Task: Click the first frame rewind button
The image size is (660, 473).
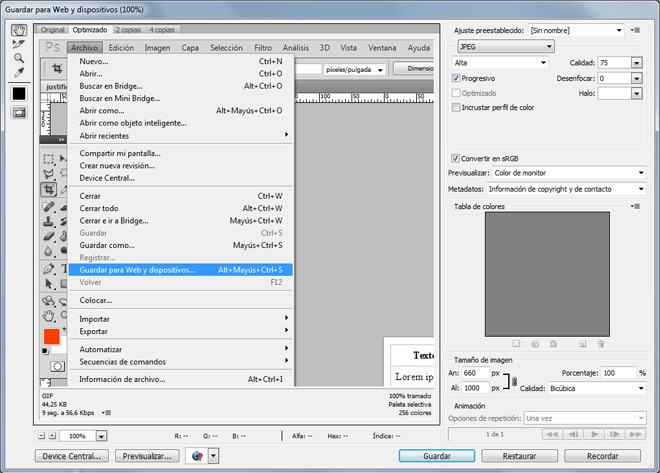Action: point(552,434)
